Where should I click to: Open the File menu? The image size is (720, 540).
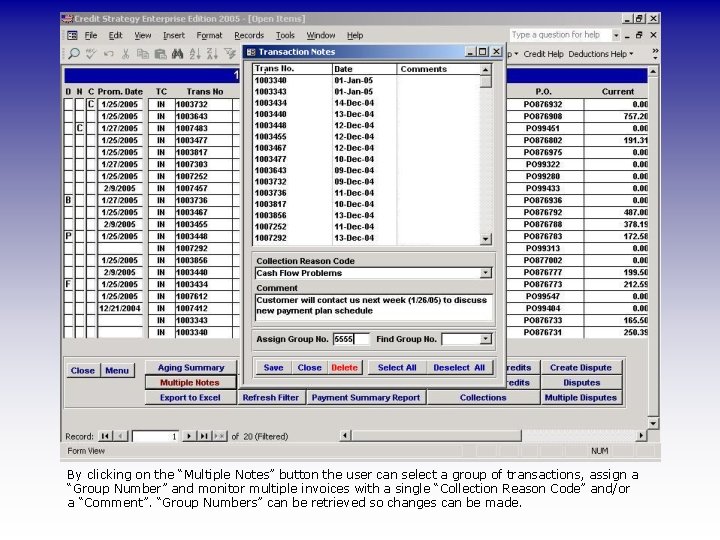90,35
